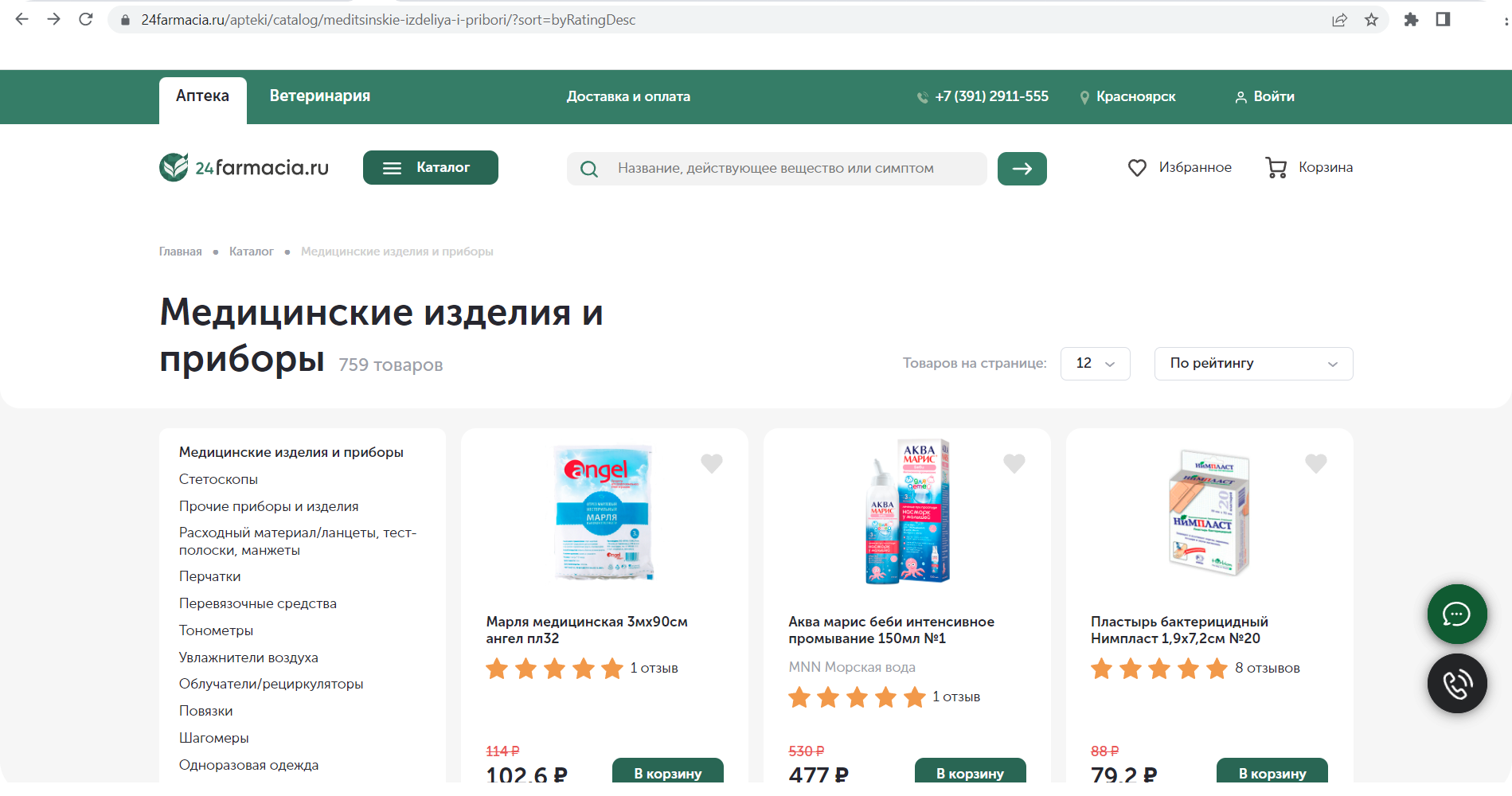Open the Каталог menu
Viewport: 1512px width, 796px height.
click(430, 167)
